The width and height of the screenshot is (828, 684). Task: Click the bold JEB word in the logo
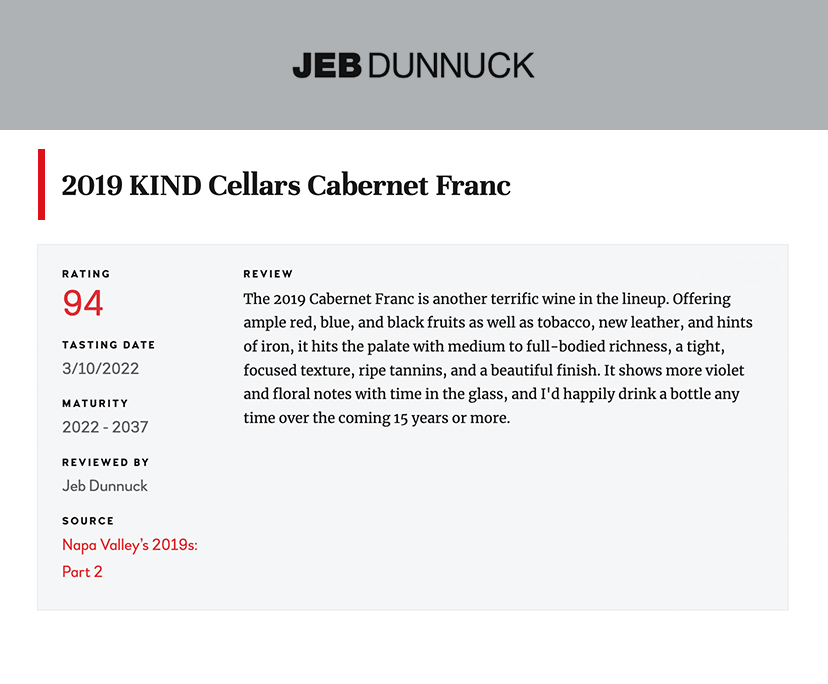(x=327, y=65)
